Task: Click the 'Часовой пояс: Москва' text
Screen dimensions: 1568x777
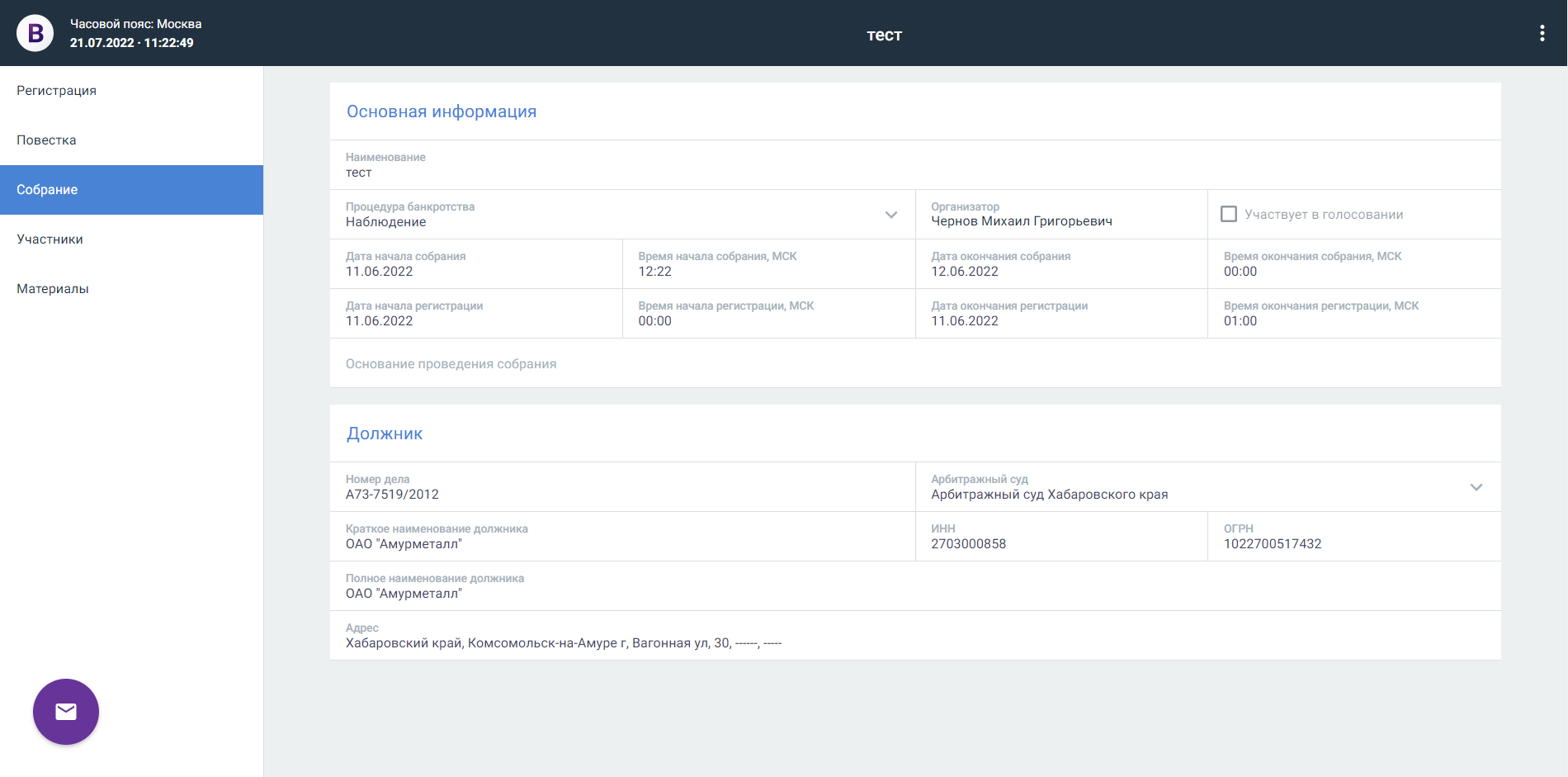Action: (136, 24)
